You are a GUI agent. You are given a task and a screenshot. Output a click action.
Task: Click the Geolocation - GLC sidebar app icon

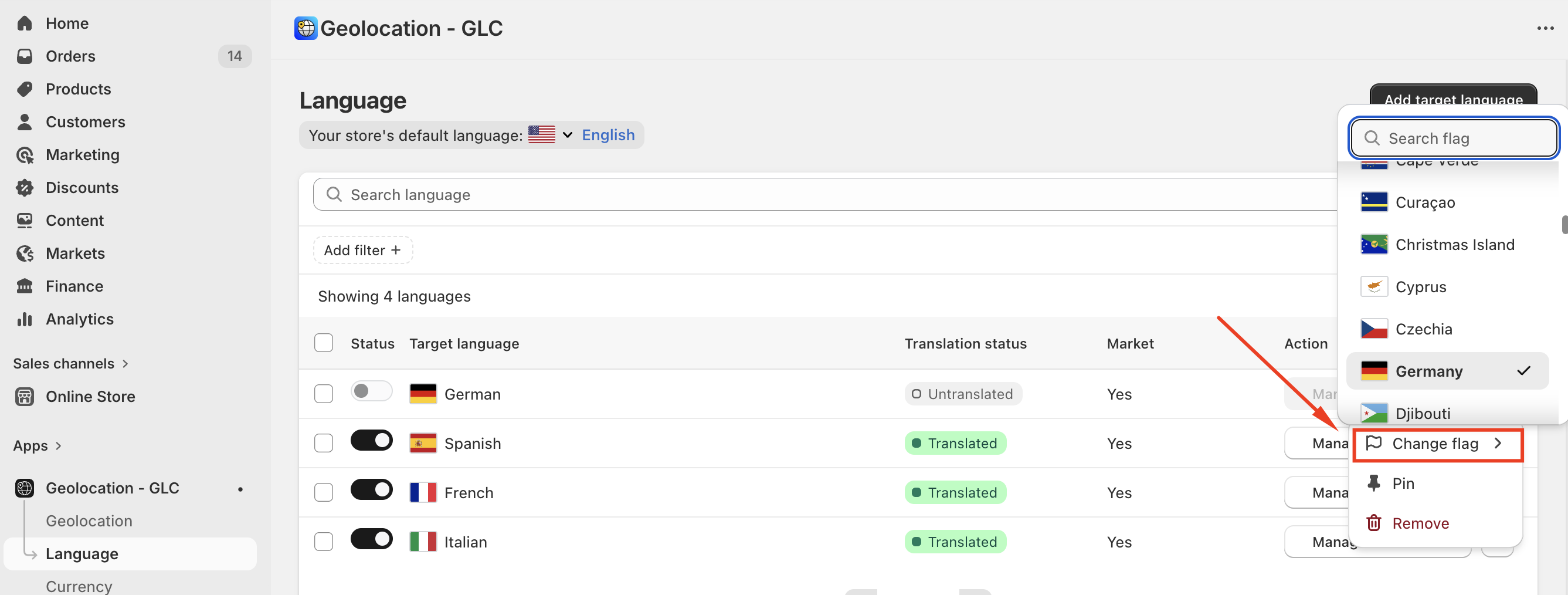[x=25, y=488]
